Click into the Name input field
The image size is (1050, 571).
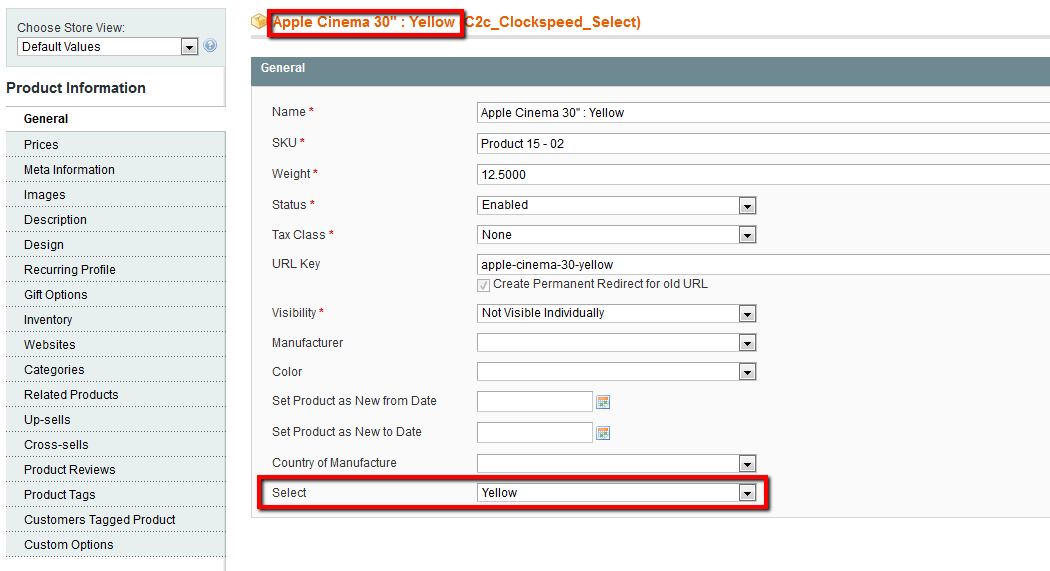[763, 112]
